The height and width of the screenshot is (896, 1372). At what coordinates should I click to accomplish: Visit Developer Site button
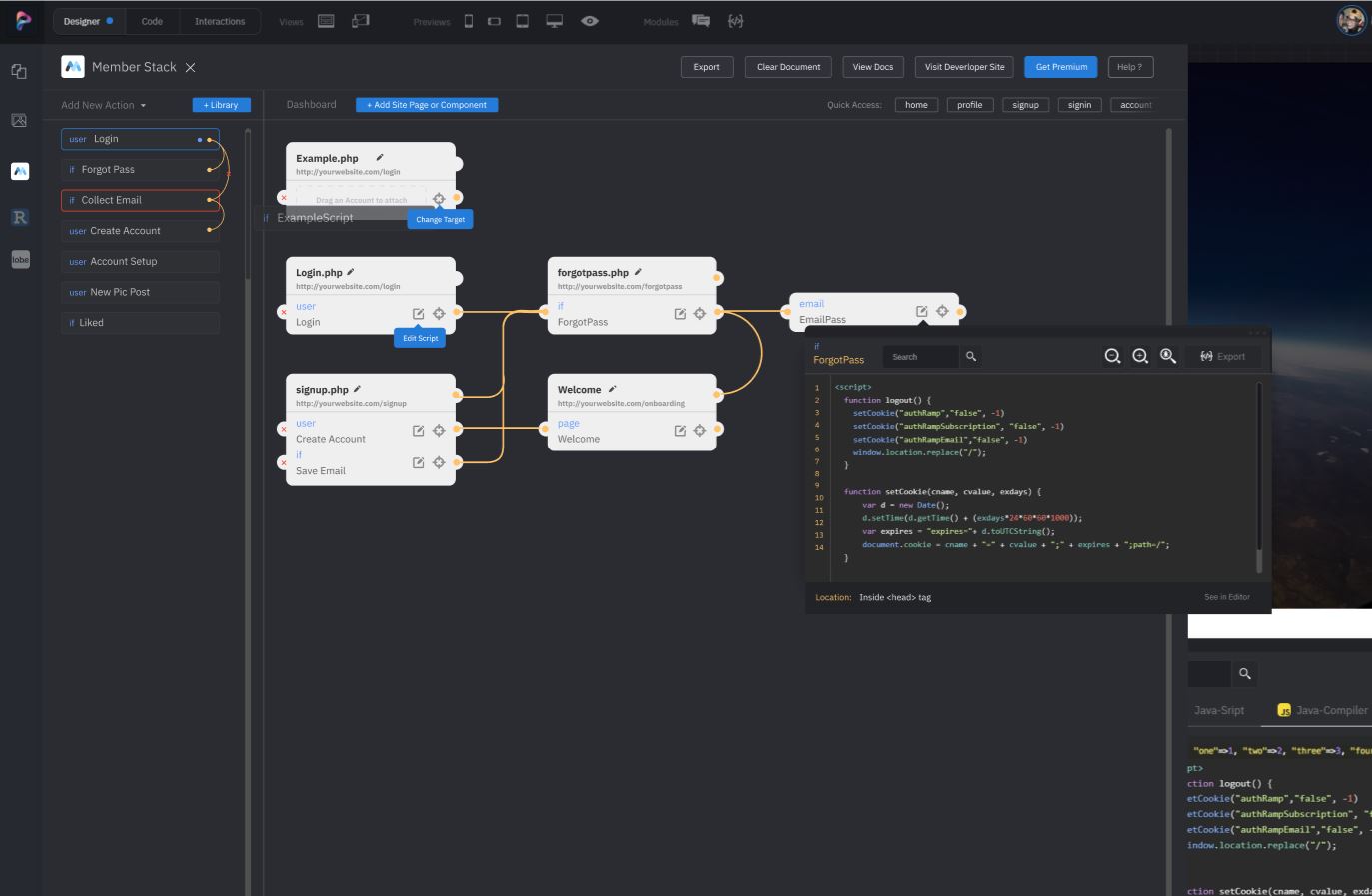point(964,67)
